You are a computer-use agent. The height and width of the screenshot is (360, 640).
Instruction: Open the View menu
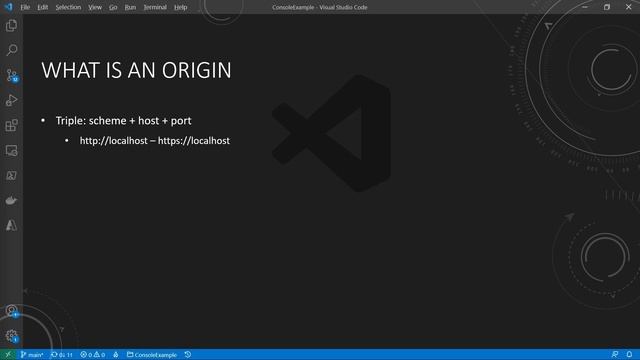click(95, 7)
